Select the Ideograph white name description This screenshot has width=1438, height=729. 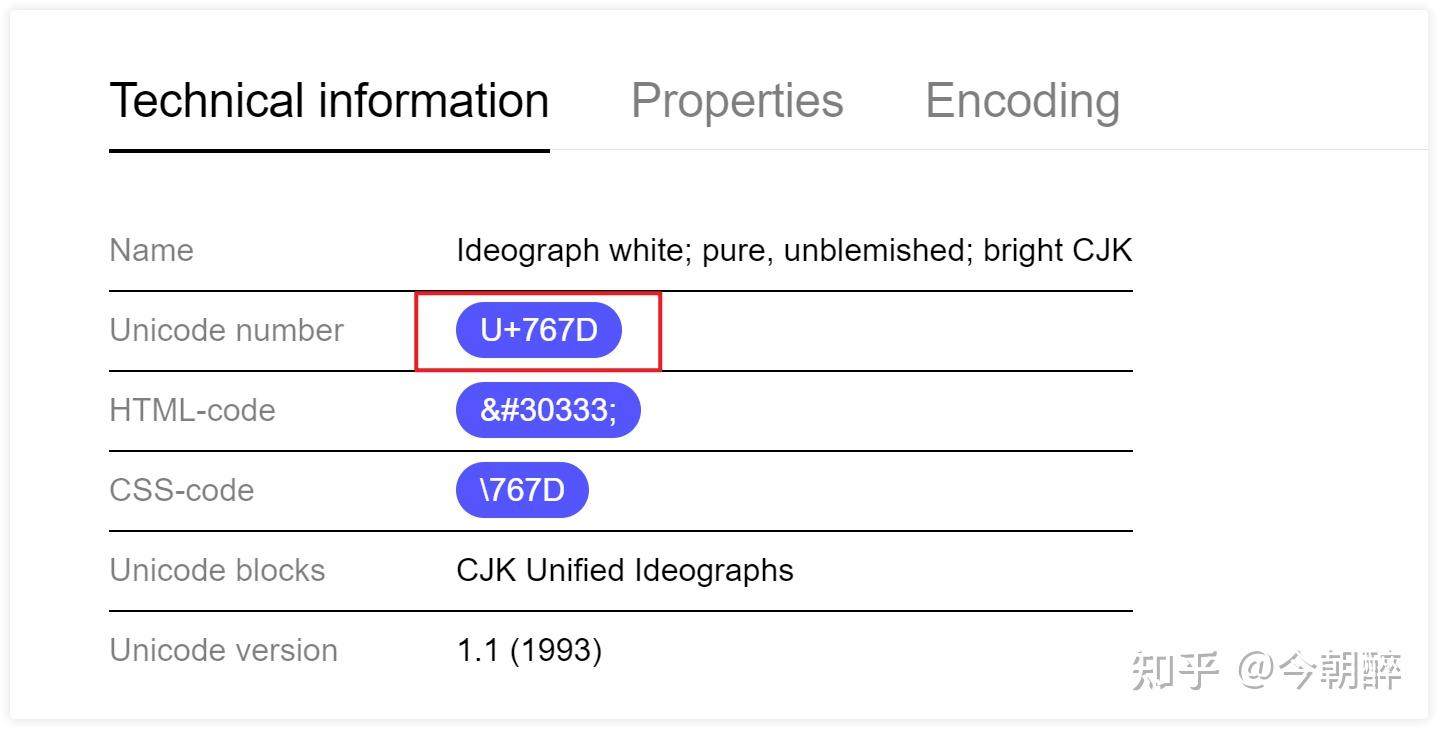coord(794,250)
